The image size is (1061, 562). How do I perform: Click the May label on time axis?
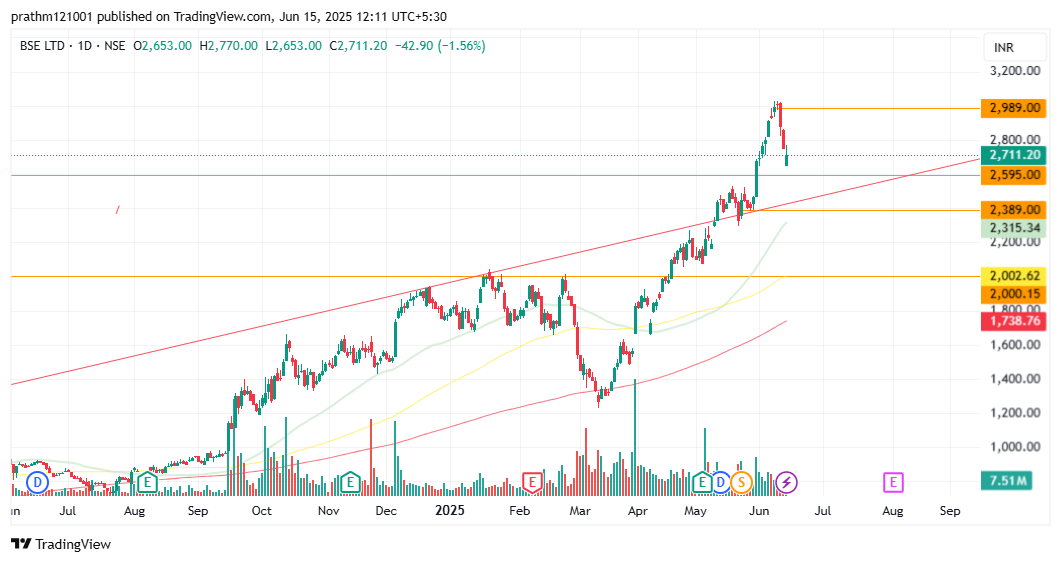[695, 511]
